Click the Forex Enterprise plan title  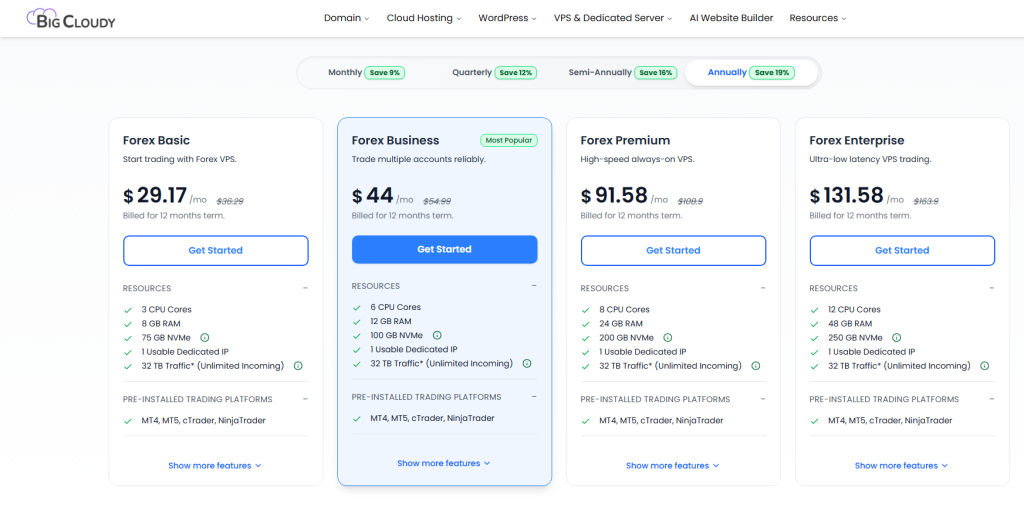(x=857, y=140)
